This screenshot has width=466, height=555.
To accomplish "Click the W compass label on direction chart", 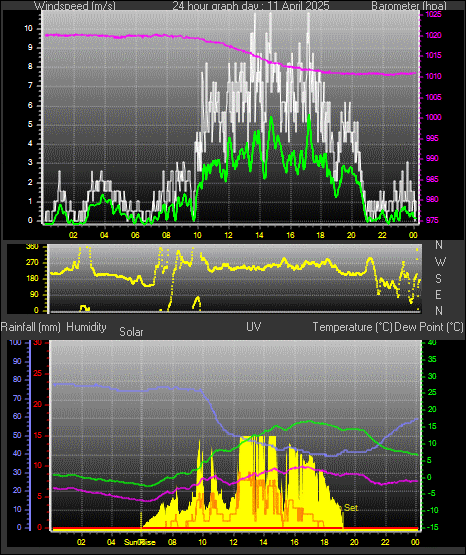I will pyautogui.click(x=440, y=262).
